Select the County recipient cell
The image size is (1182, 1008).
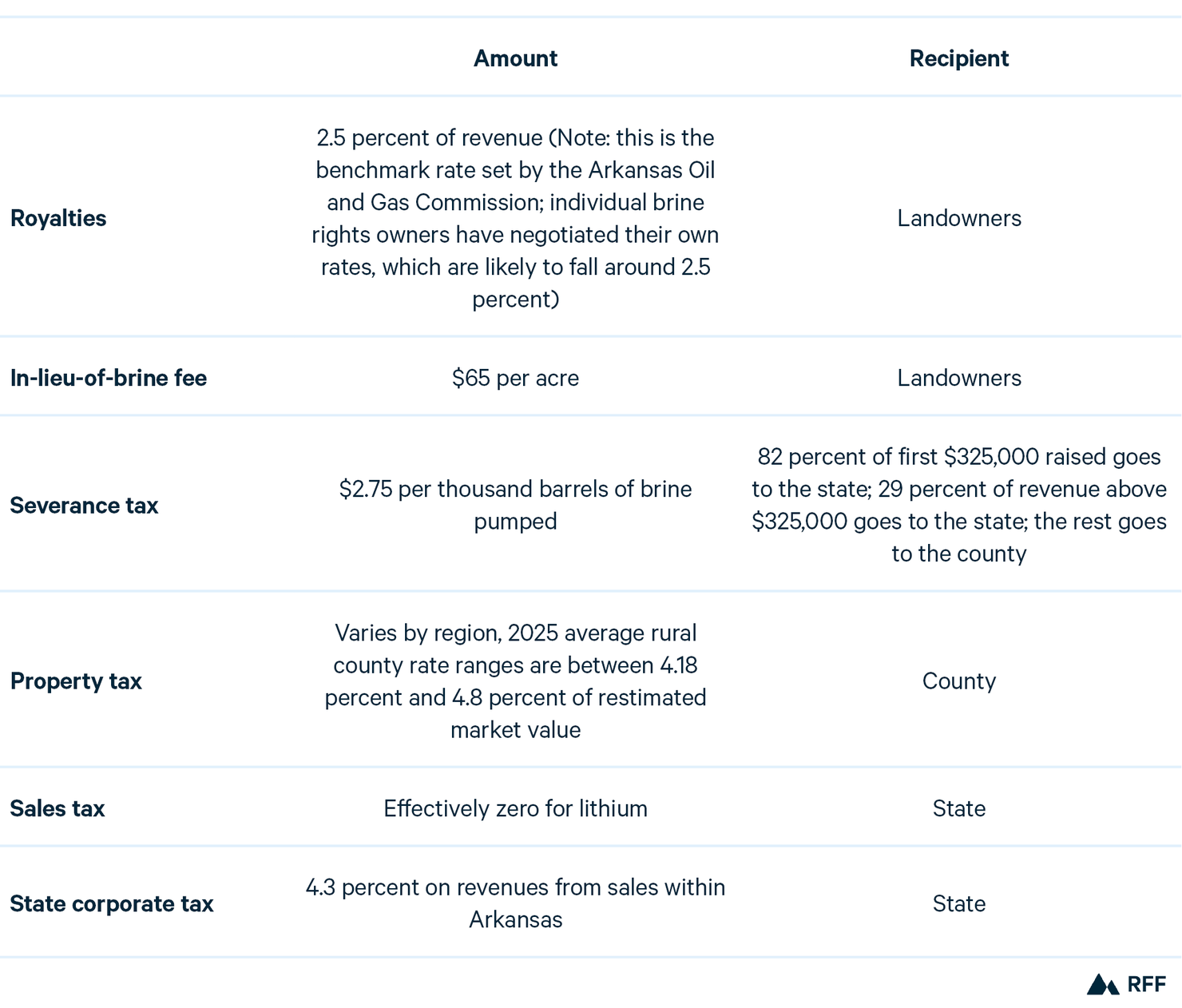[958, 681]
